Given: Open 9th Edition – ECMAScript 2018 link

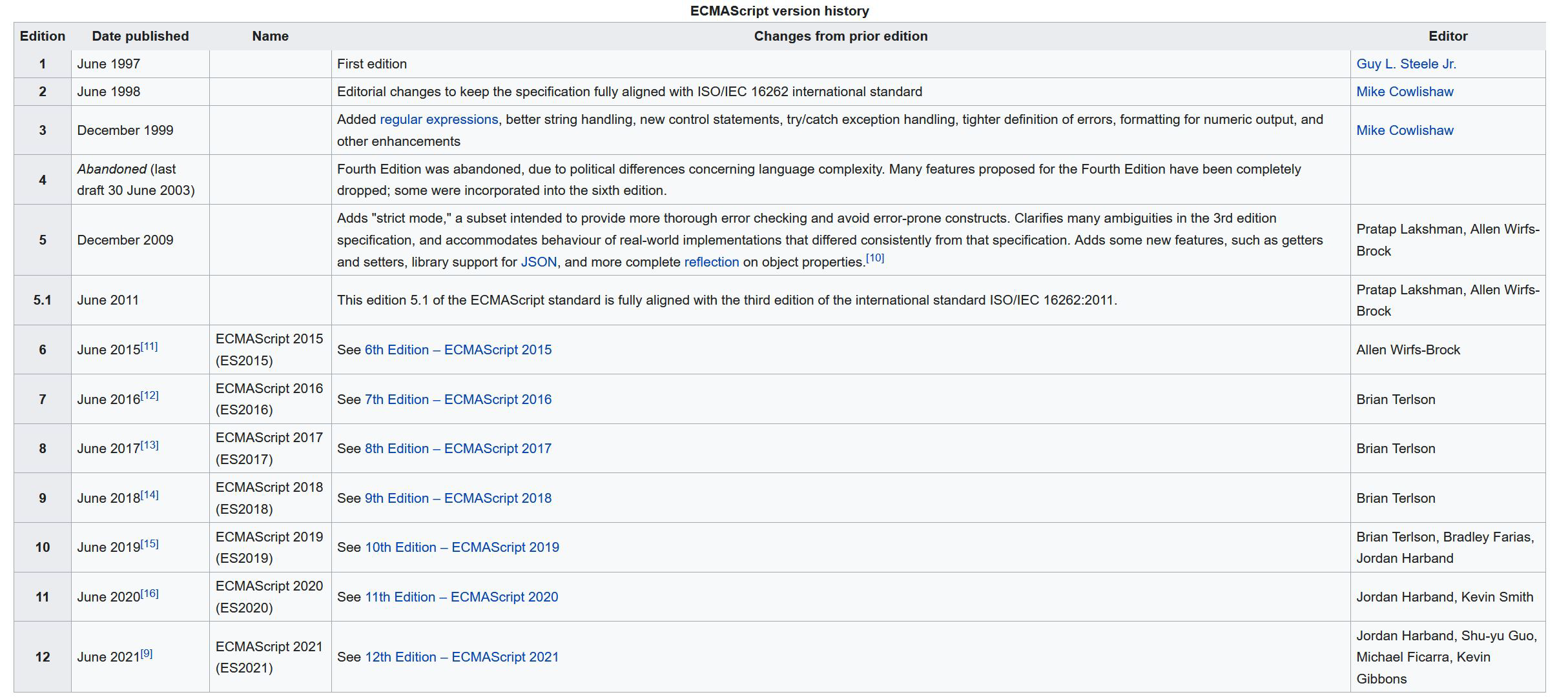Looking at the screenshot, I should [458, 498].
